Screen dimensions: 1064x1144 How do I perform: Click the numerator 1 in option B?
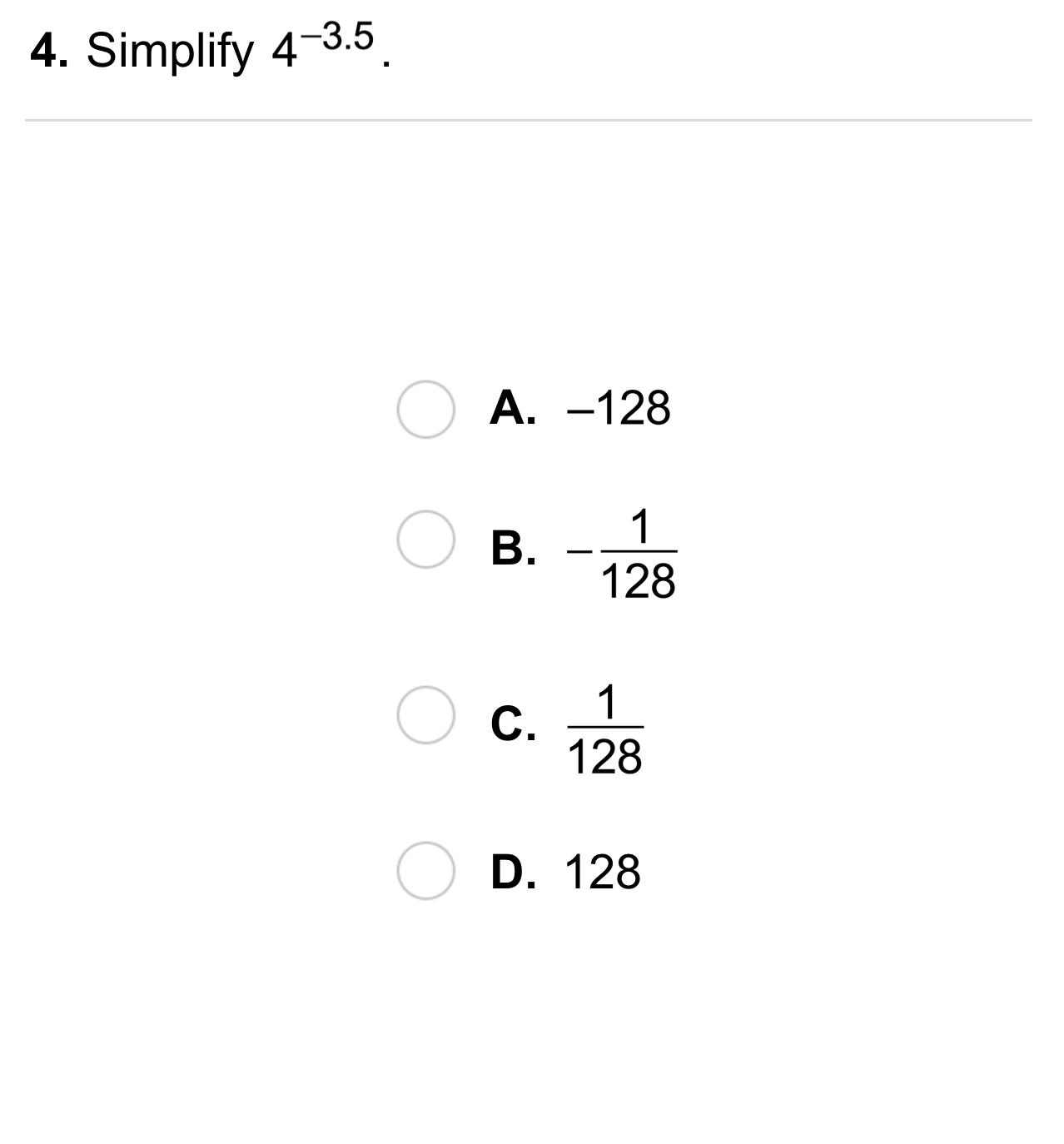pyautogui.click(x=639, y=526)
